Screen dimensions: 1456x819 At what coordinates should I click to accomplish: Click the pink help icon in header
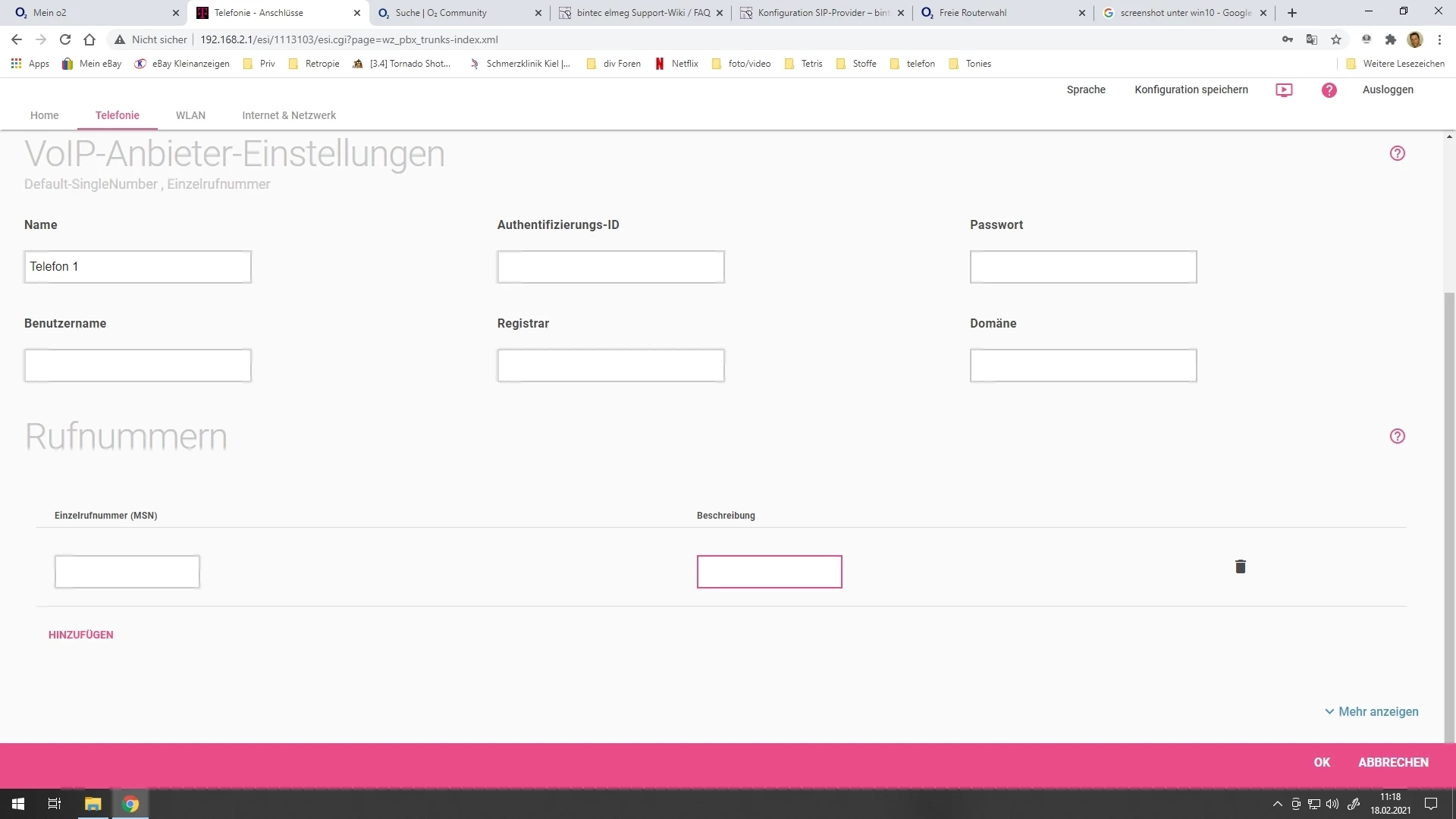[x=1329, y=90]
